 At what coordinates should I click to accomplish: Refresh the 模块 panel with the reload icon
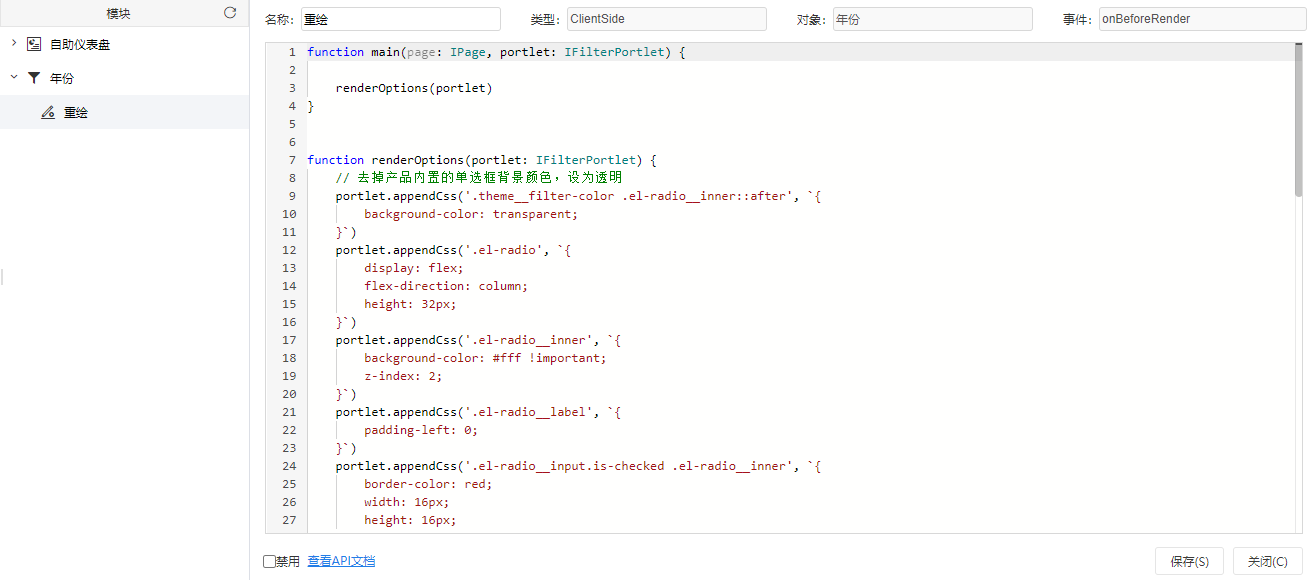click(230, 13)
